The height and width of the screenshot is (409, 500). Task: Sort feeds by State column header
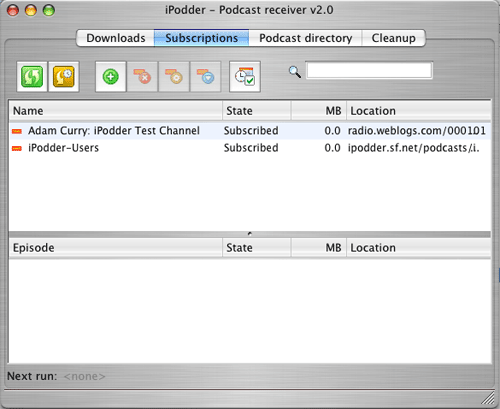coord(257,111)
